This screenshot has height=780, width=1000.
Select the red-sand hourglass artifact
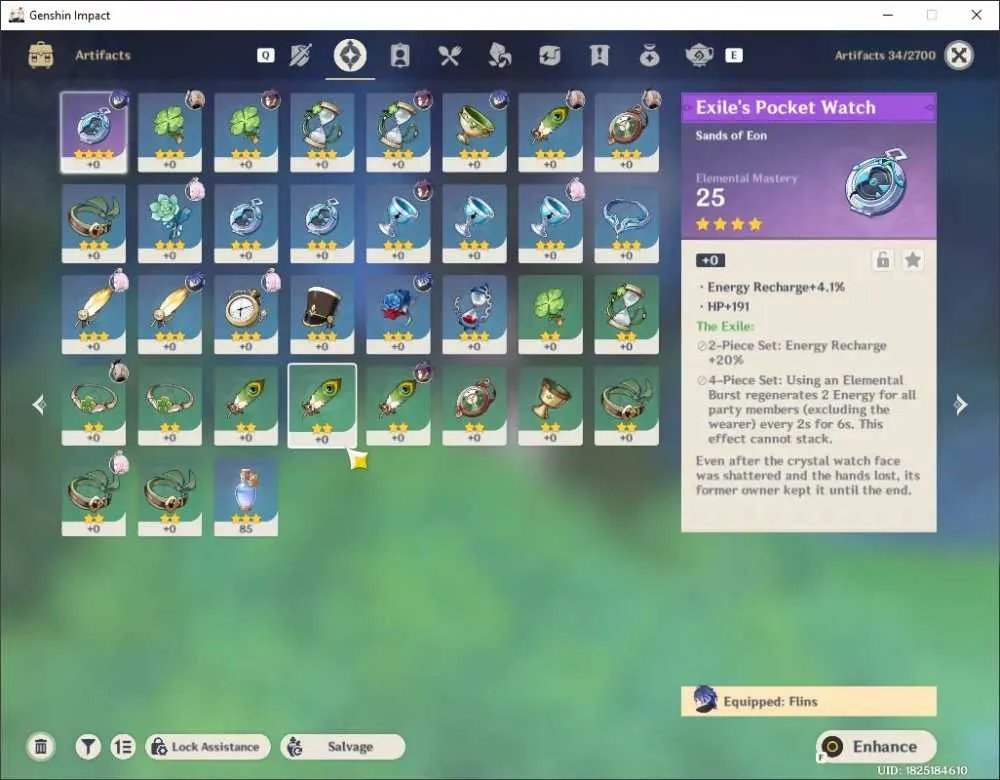point(474,314)
